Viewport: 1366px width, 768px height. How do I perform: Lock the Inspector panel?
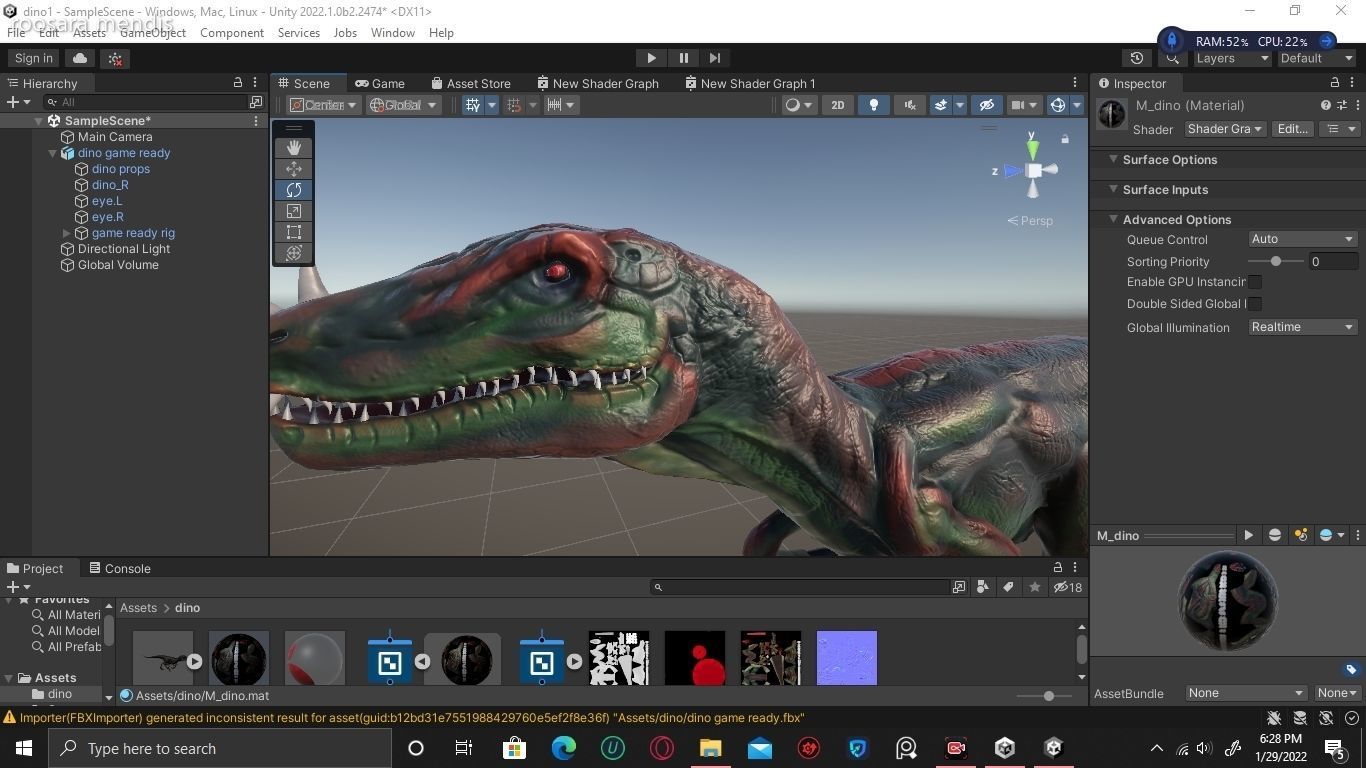click(1334, 83)
